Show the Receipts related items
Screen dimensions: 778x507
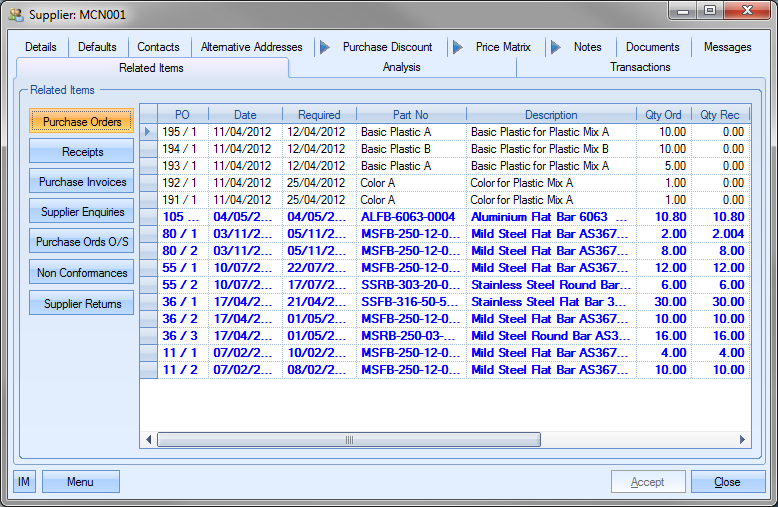(81, 152)
